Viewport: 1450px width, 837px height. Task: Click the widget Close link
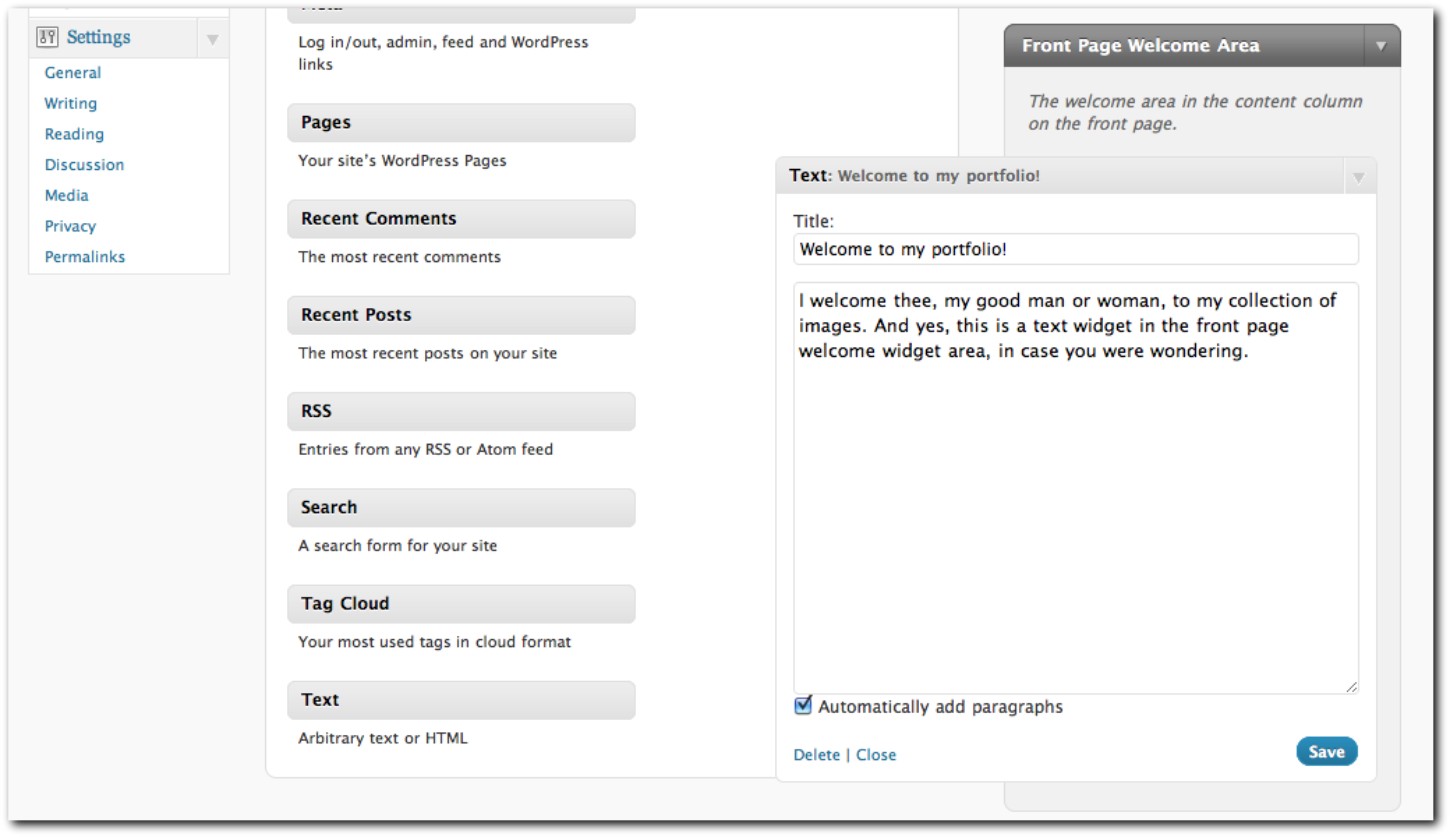pyautogui.click(x=876, y=755)
